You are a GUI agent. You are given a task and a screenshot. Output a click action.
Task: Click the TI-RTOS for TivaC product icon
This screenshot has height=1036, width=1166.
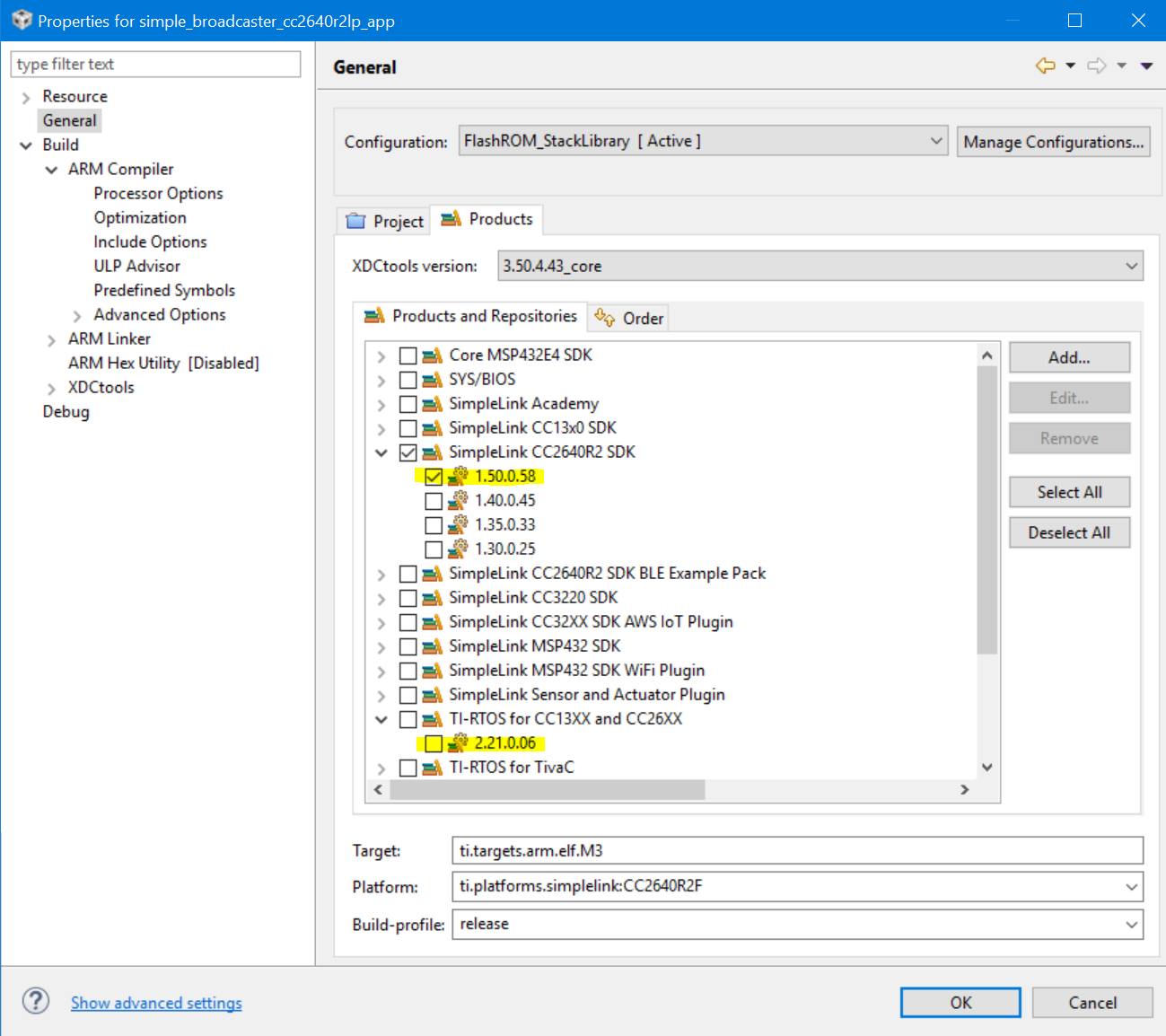433,768
